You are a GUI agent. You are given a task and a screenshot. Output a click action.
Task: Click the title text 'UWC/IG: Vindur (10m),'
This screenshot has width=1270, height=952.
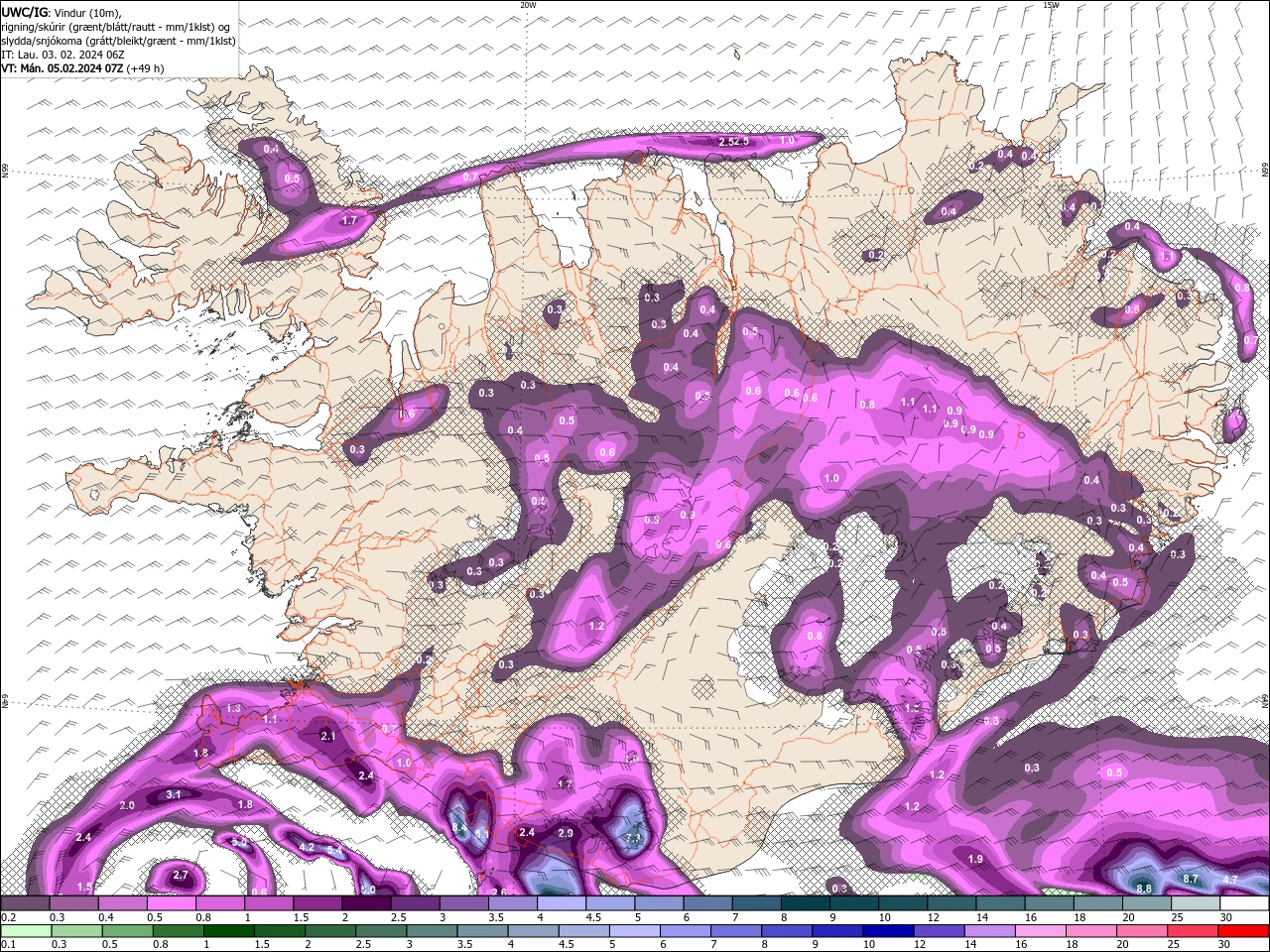click(61, 12)
